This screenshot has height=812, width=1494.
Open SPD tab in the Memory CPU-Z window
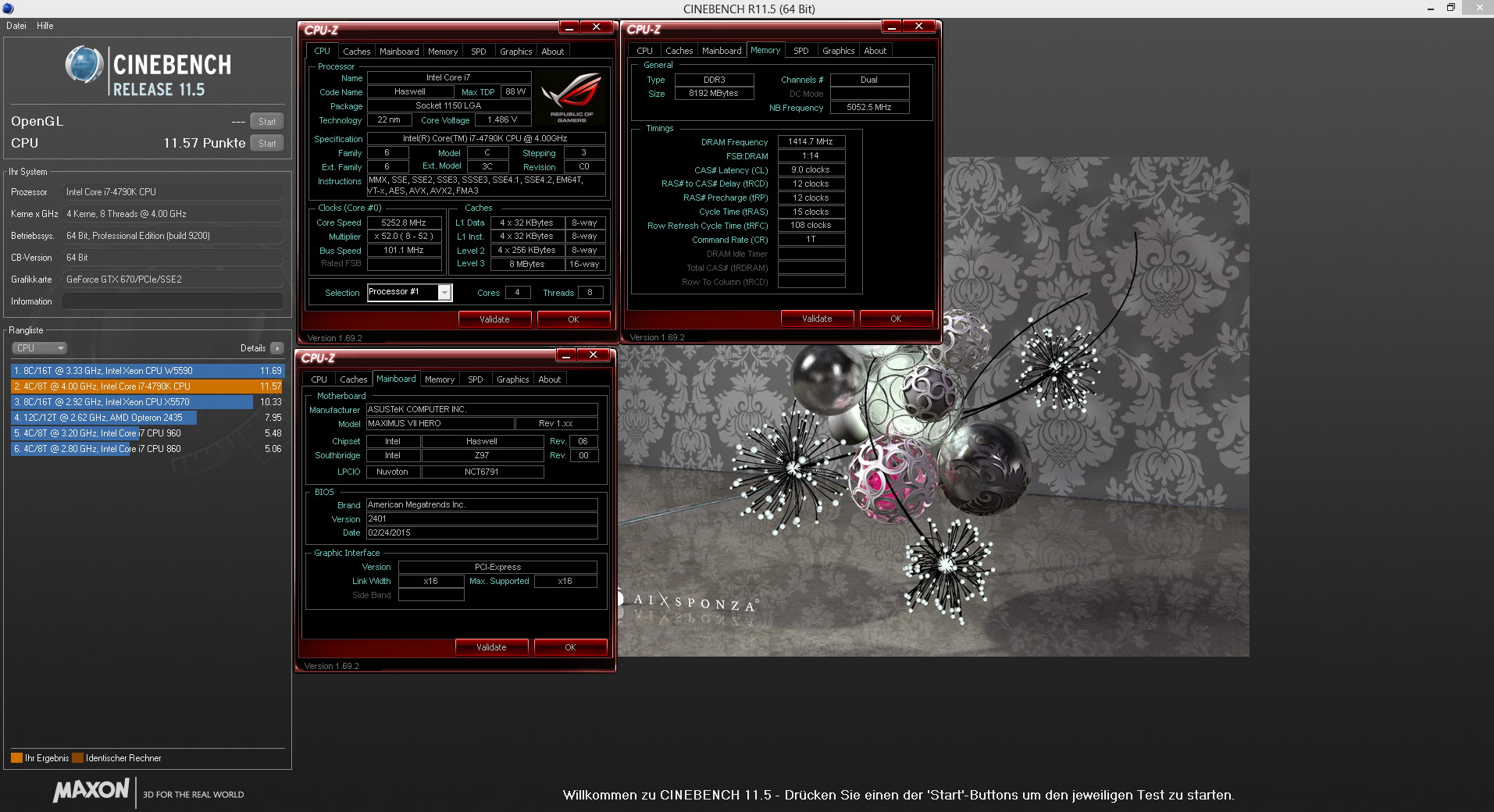pos(801,51)
